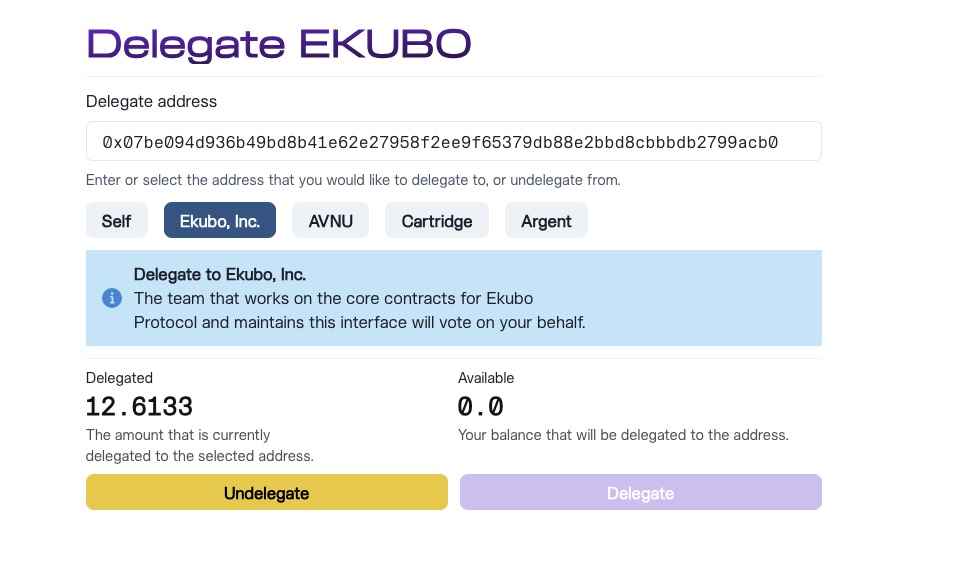Click the description under the available balance
973x587 pixels.
click(623, 436)
